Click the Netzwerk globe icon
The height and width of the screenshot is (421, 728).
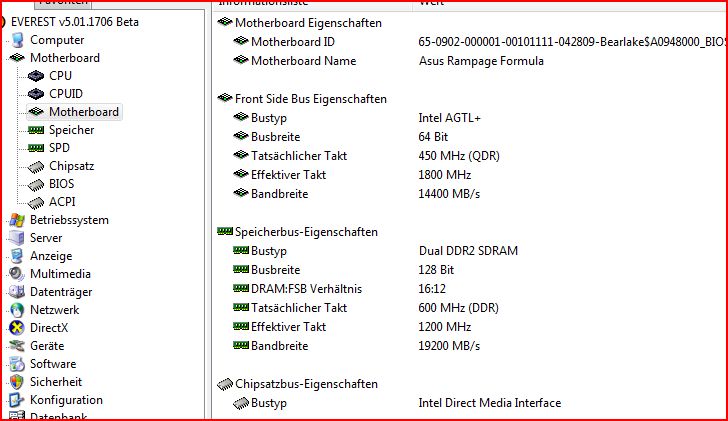pos(17,310)
